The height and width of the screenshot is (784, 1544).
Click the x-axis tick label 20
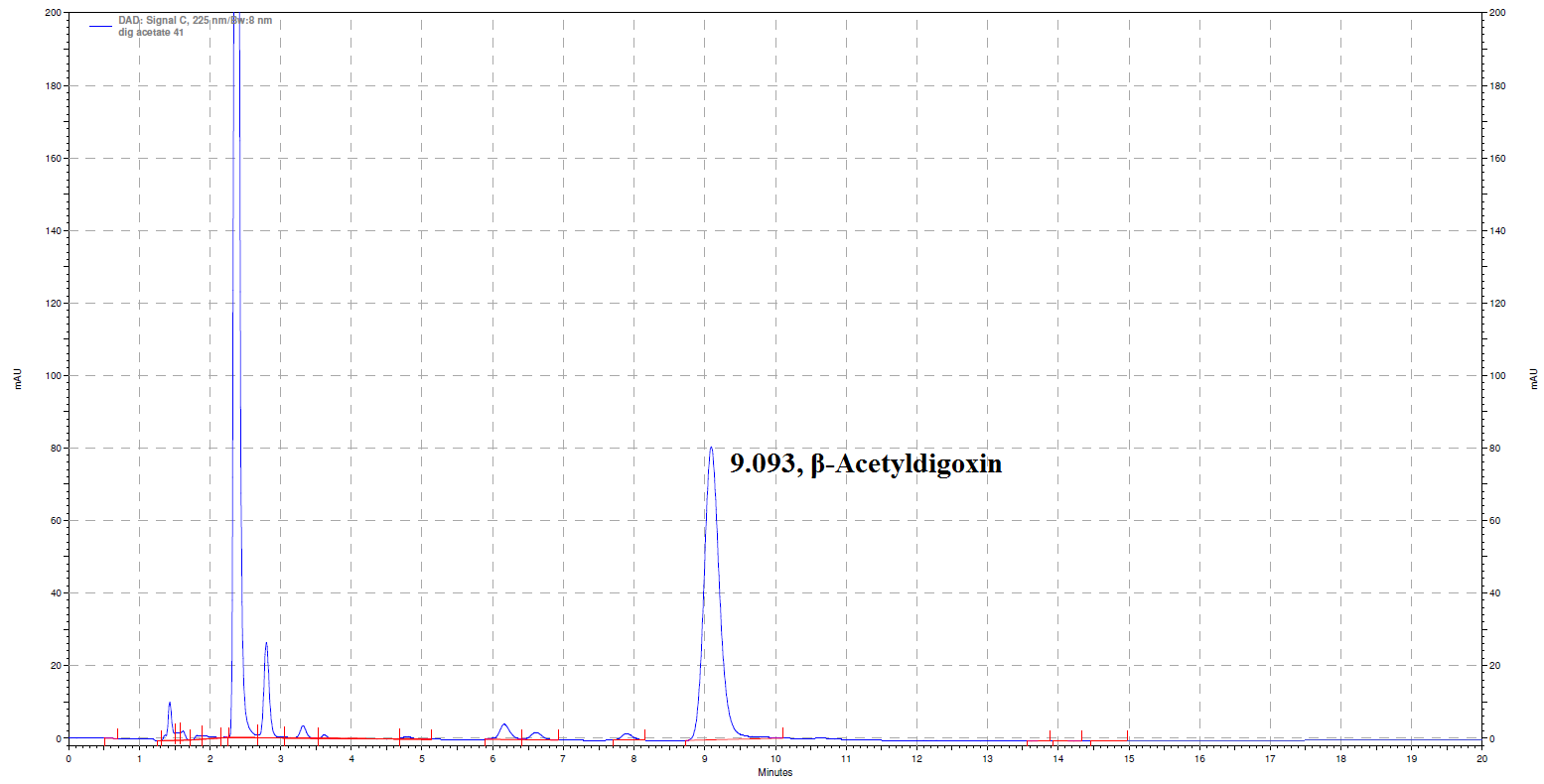pyautogui.click(x=1481, y=758)
